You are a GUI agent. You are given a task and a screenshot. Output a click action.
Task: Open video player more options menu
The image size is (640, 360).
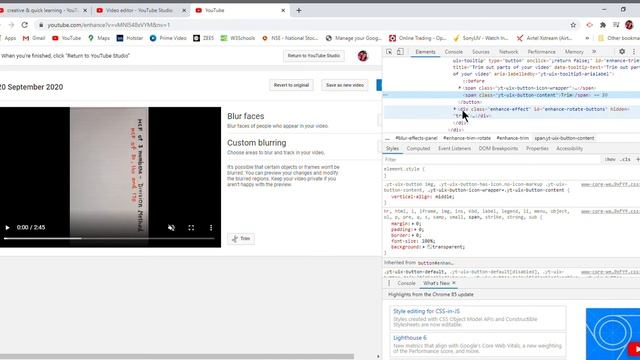(211, 228)
